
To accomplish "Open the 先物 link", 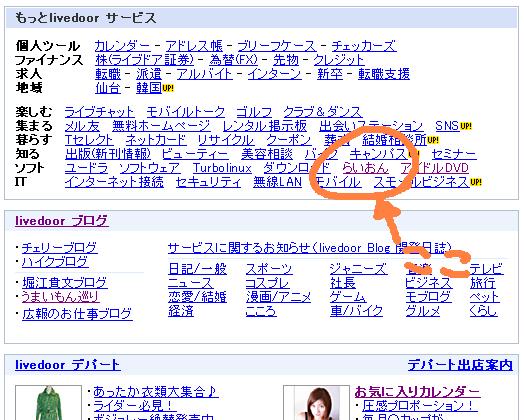I will (286, 60).
